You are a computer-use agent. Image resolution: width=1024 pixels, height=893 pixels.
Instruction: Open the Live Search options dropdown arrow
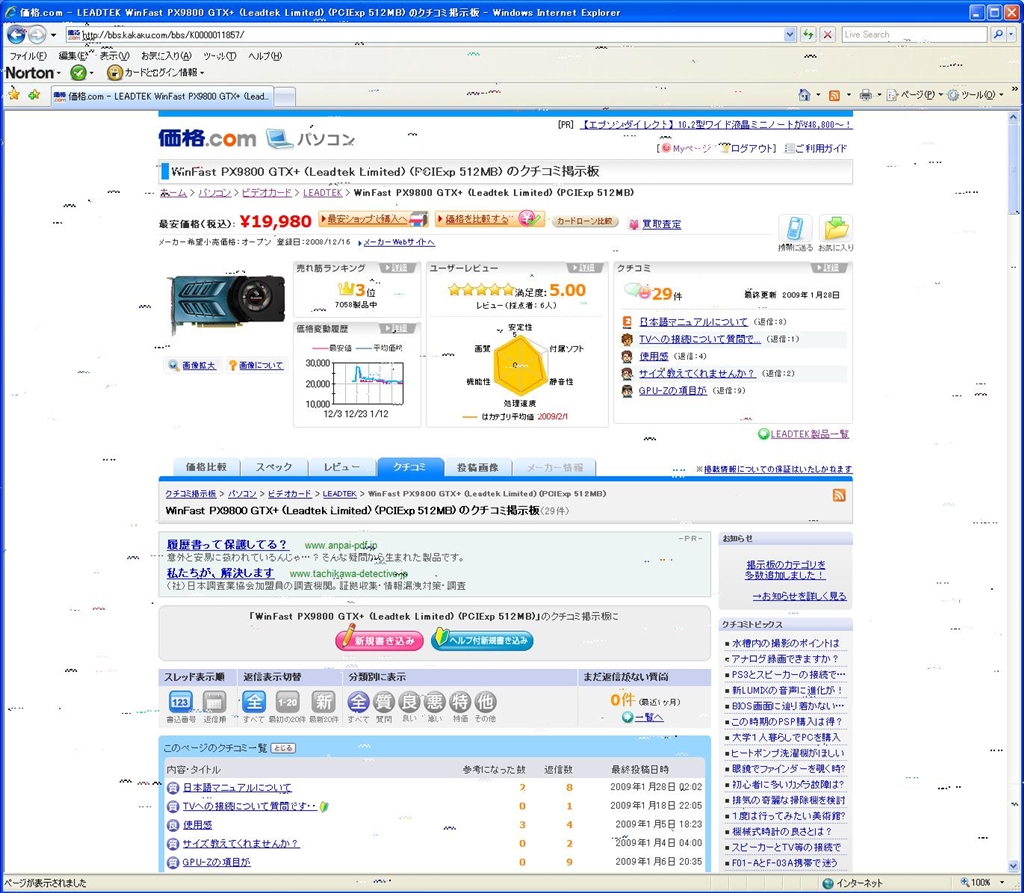tap(1013, 35)
